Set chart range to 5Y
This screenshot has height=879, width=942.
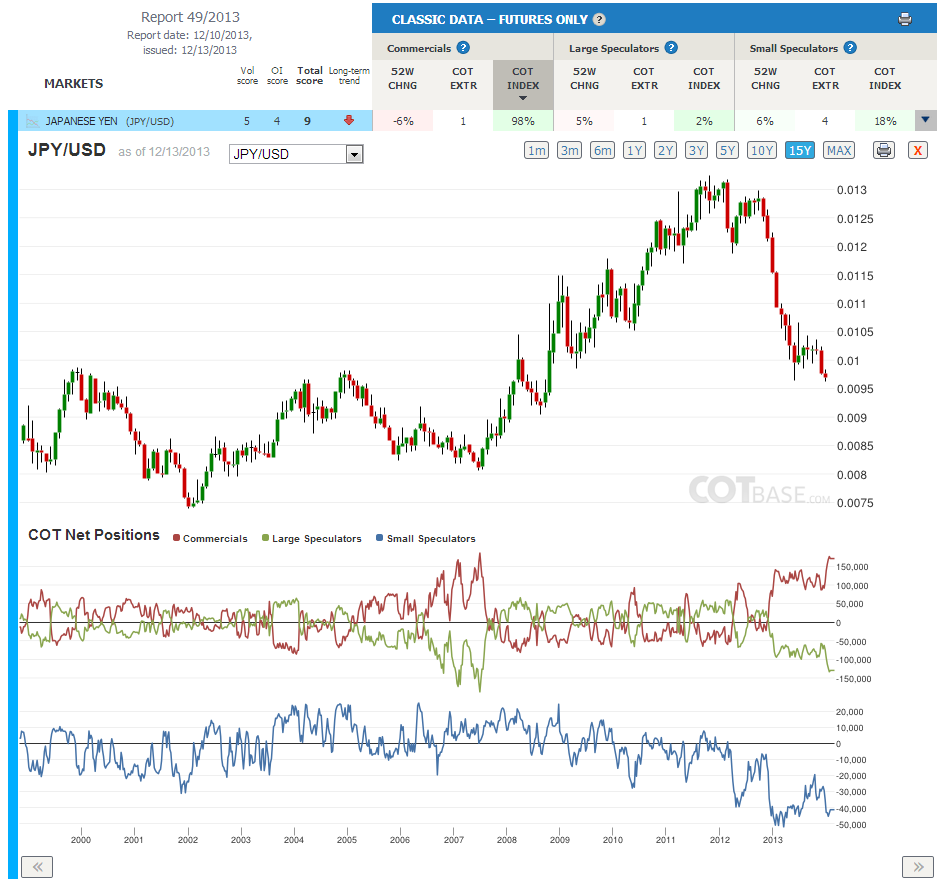728,150
